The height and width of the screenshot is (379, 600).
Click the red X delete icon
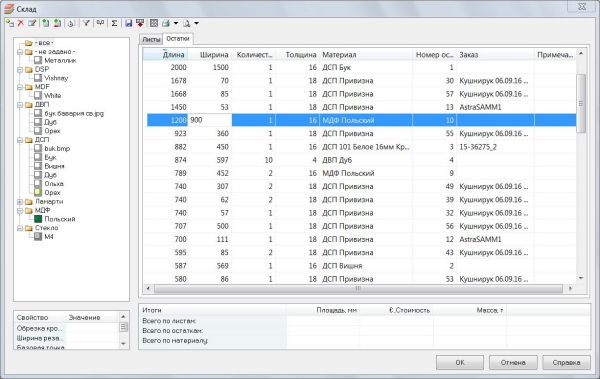point(21,23)
